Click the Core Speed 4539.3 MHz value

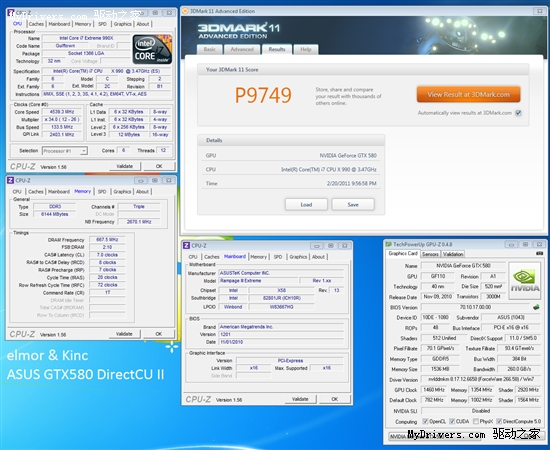pos(62,112)
